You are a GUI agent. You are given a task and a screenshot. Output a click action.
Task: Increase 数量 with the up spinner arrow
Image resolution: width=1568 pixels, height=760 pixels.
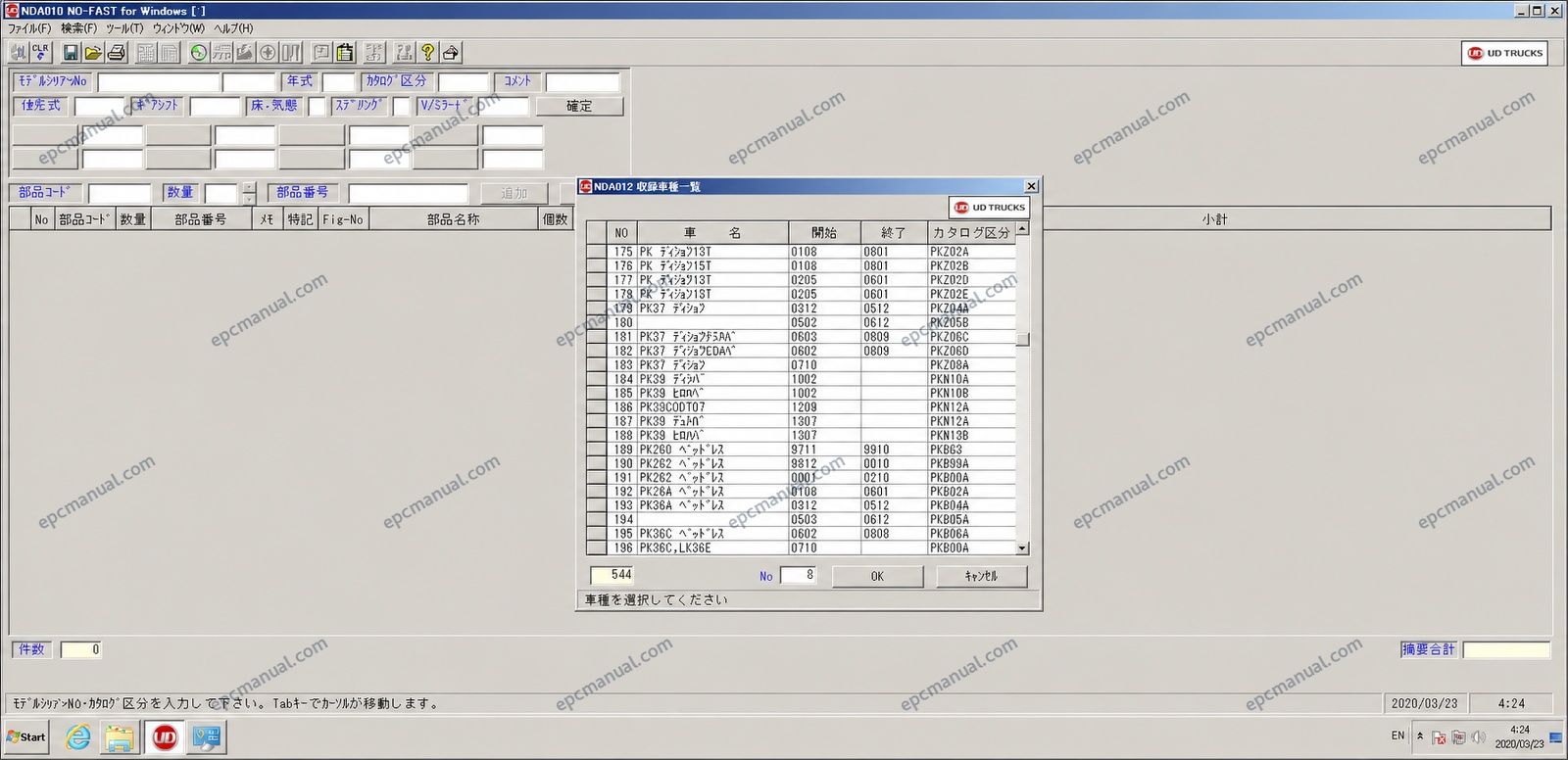coord(249,187)
